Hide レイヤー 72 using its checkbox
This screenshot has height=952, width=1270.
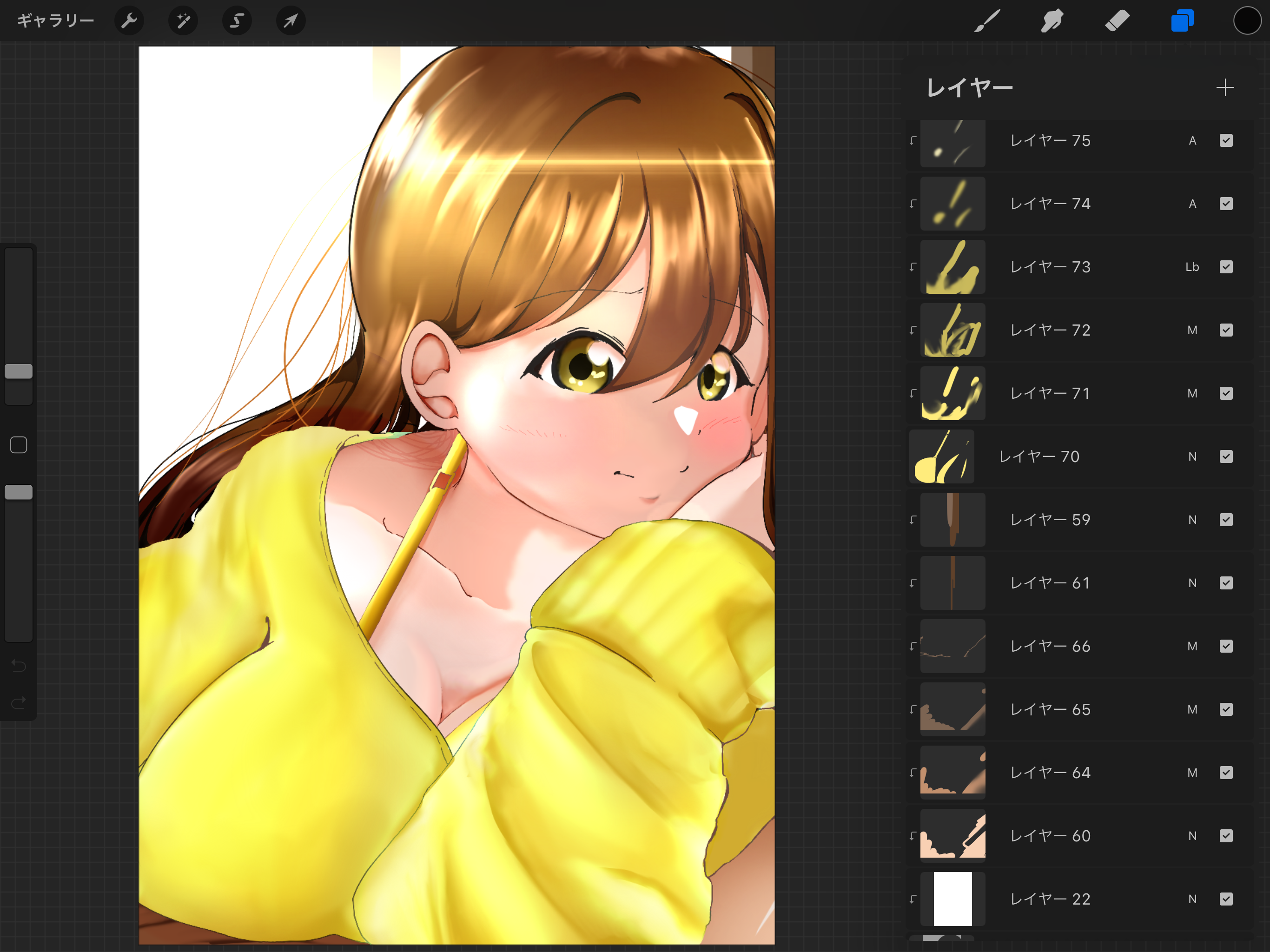click(1226, 330)
